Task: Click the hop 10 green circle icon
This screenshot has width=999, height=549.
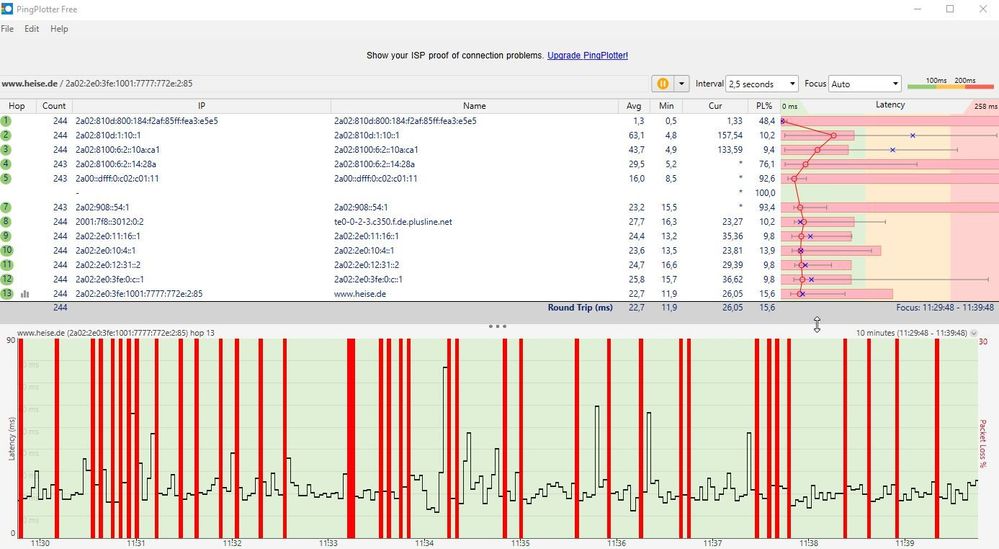Action: (6, 250)
